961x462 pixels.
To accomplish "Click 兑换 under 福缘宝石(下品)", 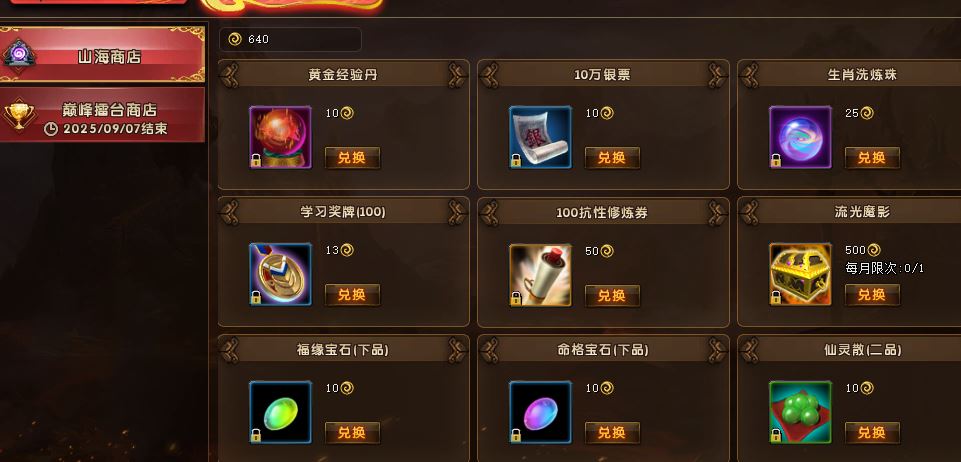I will [352, 433].
